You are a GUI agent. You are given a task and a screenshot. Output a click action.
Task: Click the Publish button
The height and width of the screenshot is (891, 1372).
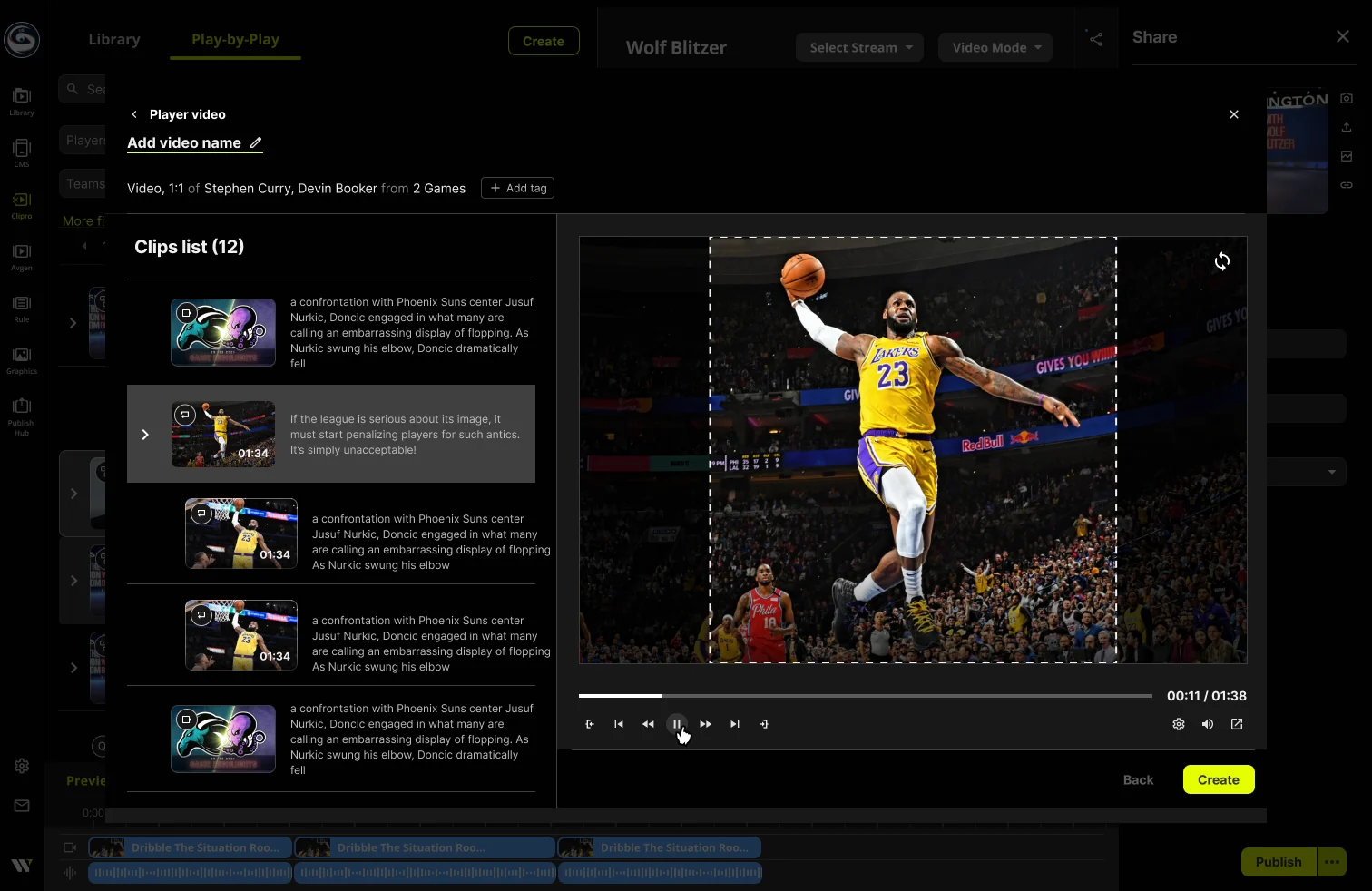coord(1279,862)
